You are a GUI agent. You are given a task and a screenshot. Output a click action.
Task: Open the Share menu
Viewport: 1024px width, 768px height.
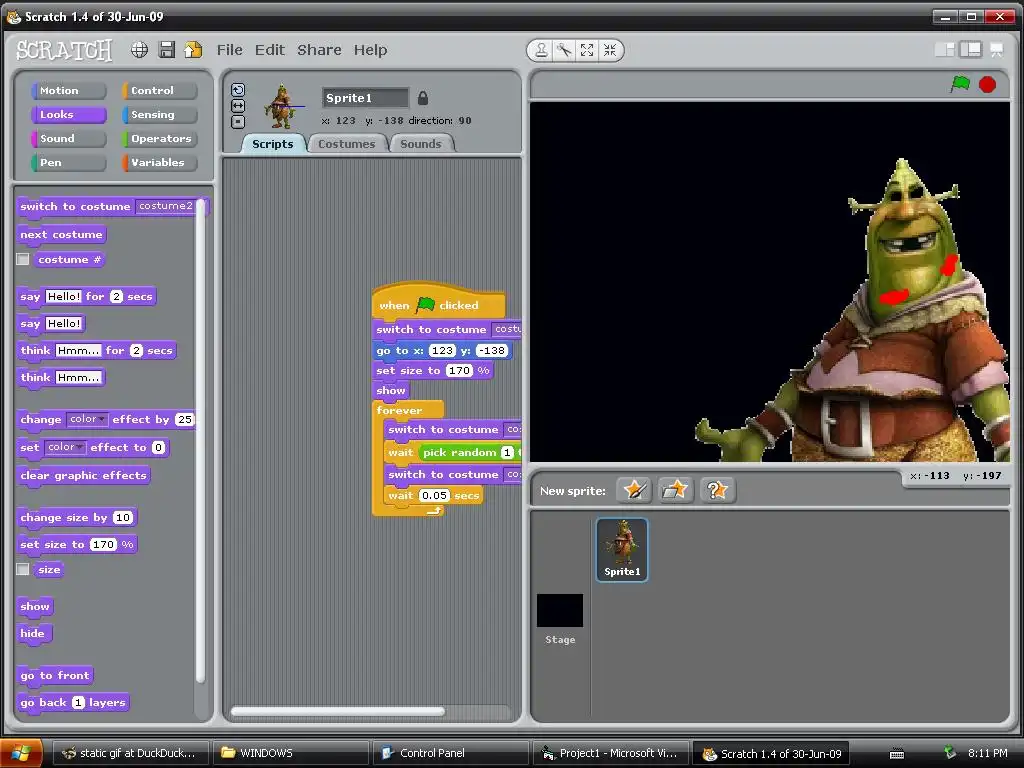point(319,50)
